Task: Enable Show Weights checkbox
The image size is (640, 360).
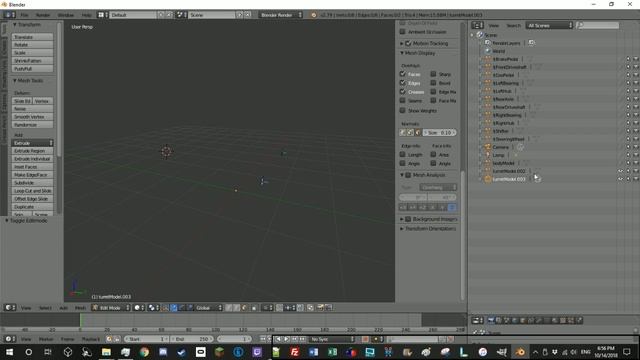Action: 402,110
